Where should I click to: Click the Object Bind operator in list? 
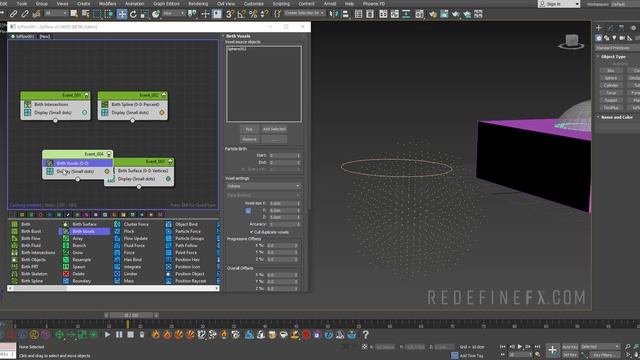coord(186,224)
